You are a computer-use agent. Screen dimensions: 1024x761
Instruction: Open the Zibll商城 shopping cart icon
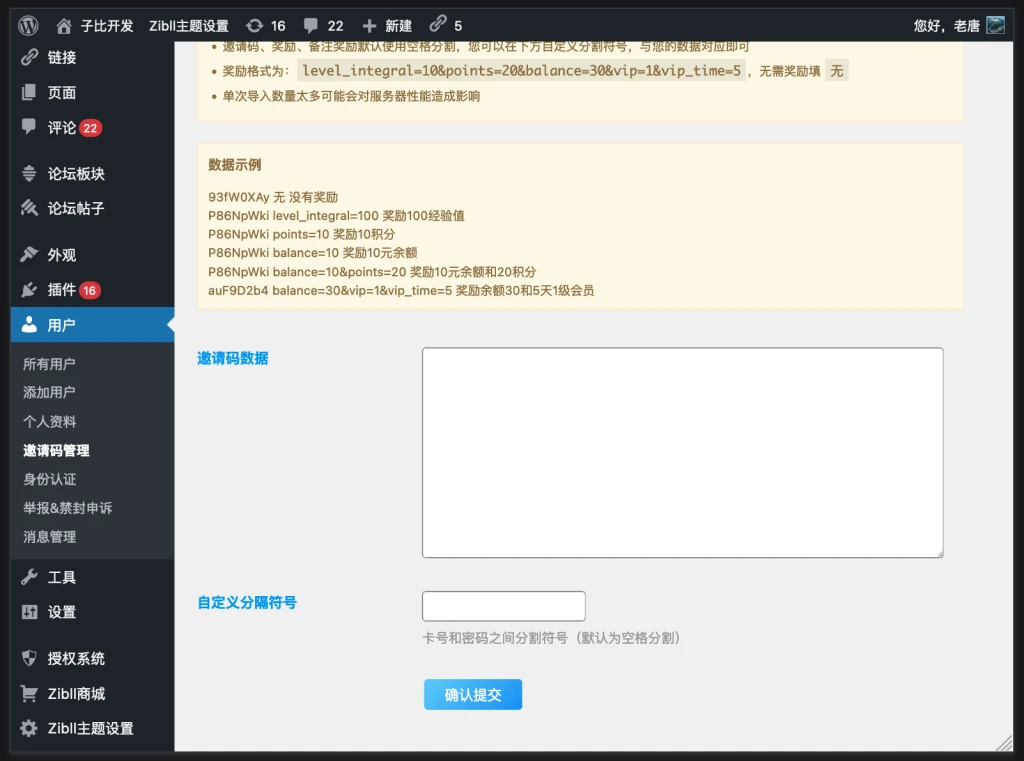[x=29, y=694]
